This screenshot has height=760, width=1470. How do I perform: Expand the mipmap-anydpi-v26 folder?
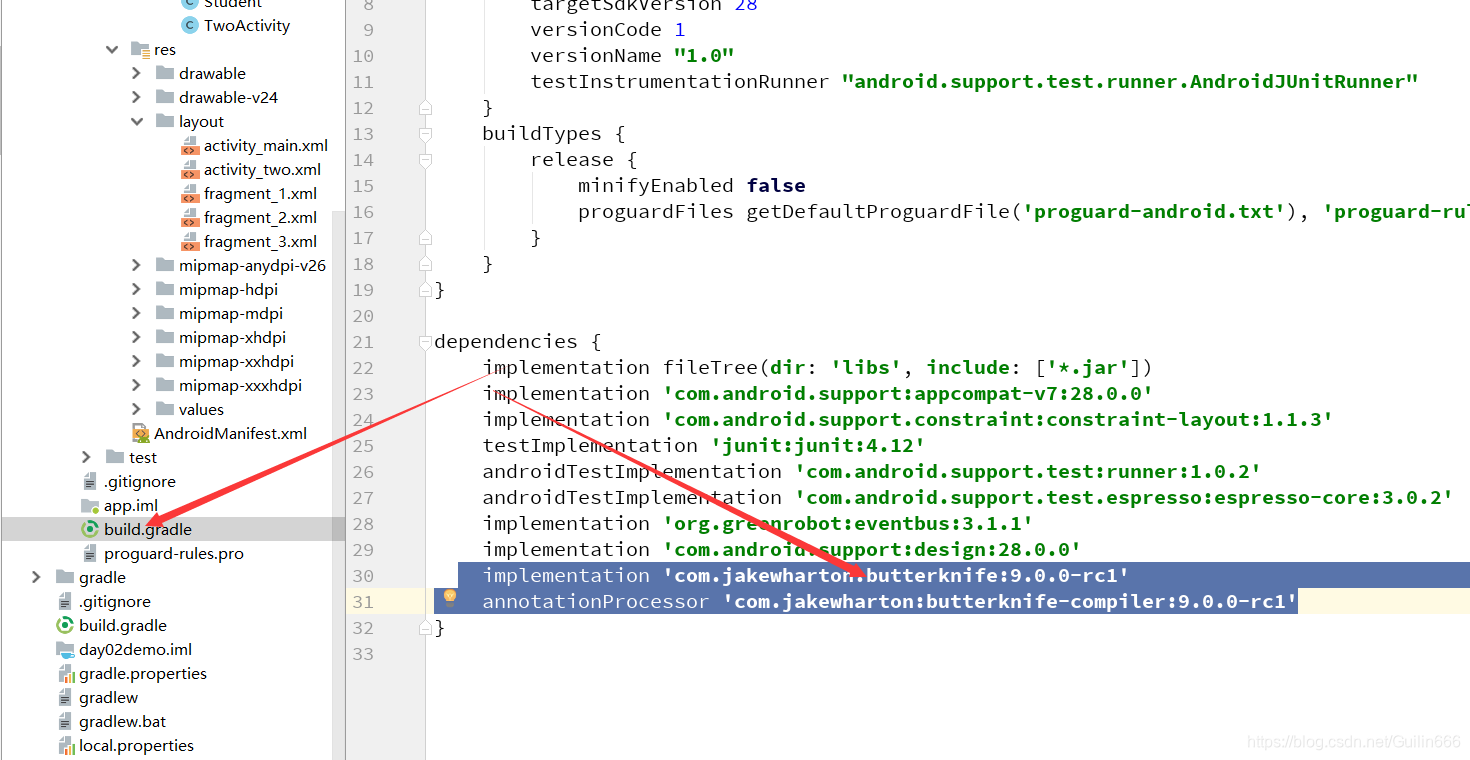136,266
